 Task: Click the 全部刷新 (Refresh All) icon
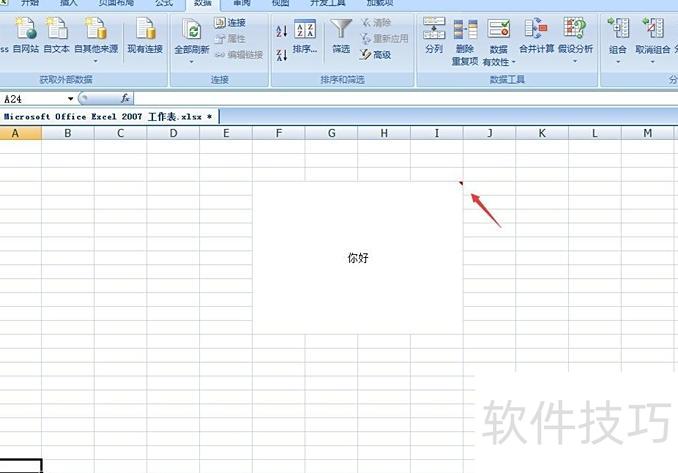point(192,31)
